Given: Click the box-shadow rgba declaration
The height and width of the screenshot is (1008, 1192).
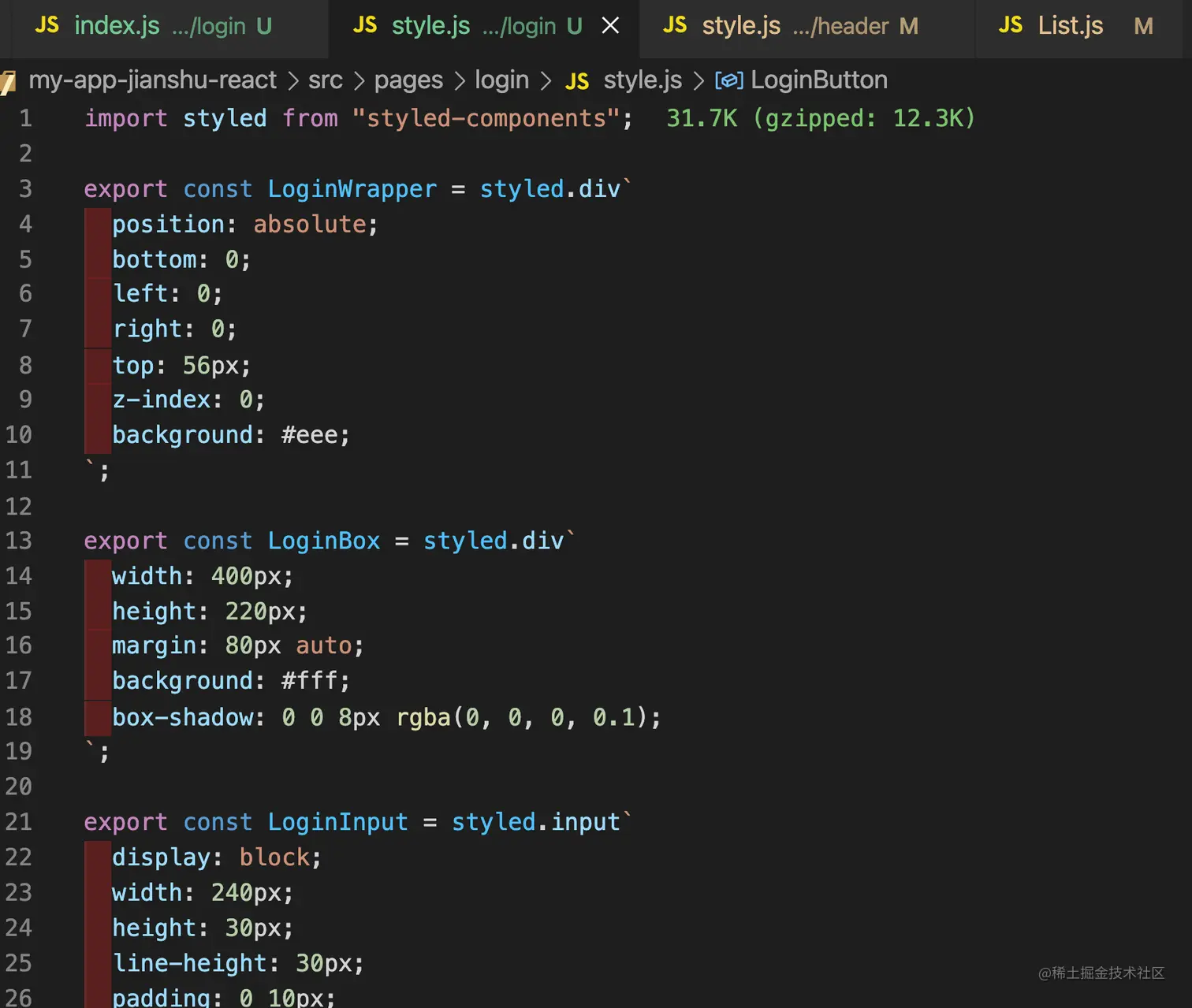Looking at the screenshot, I should [x=386, y=717].
